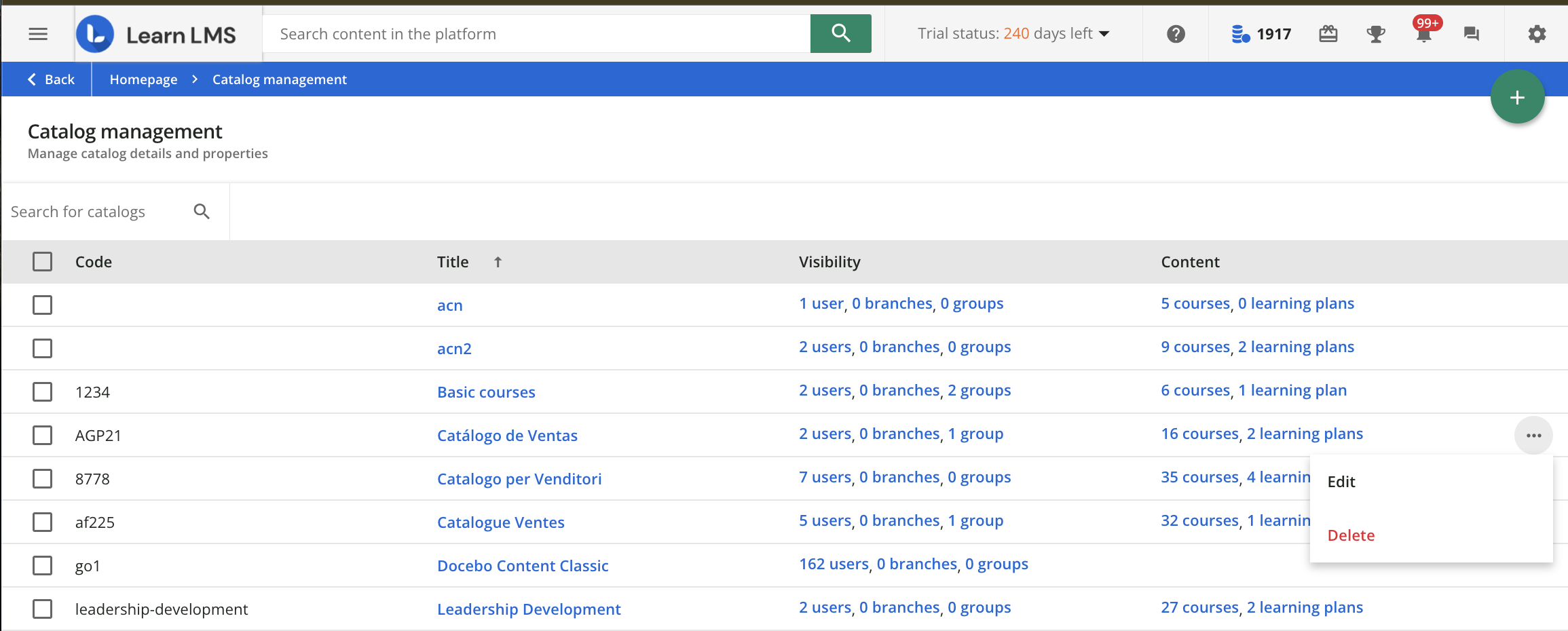Open the gamification trophy icon
This screenshot has width=1568, height=631.
[1376, 34]
